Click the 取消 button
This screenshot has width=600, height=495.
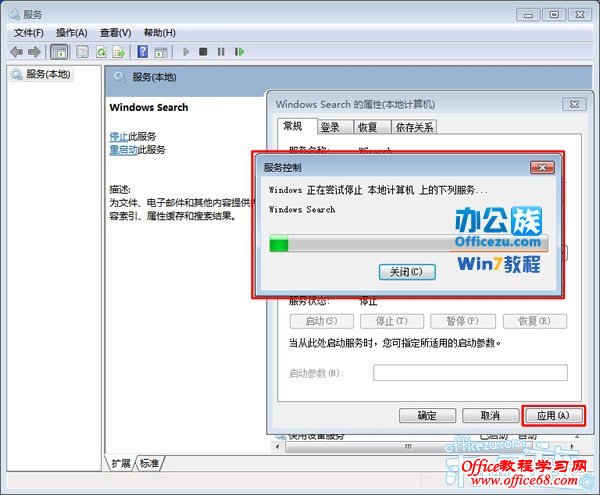[x=491, y=415]
